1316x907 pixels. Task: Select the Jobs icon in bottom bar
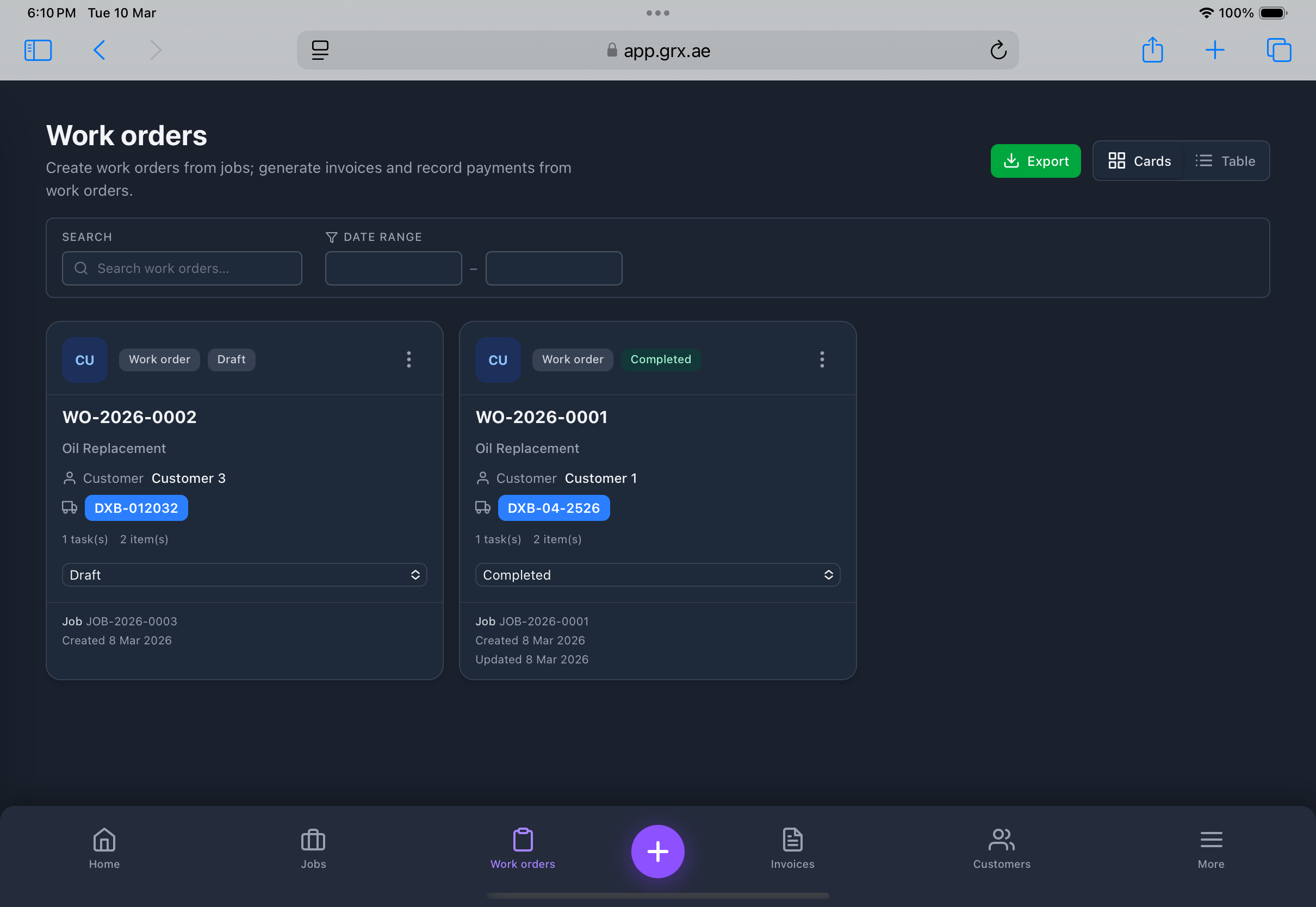[313, 851]
